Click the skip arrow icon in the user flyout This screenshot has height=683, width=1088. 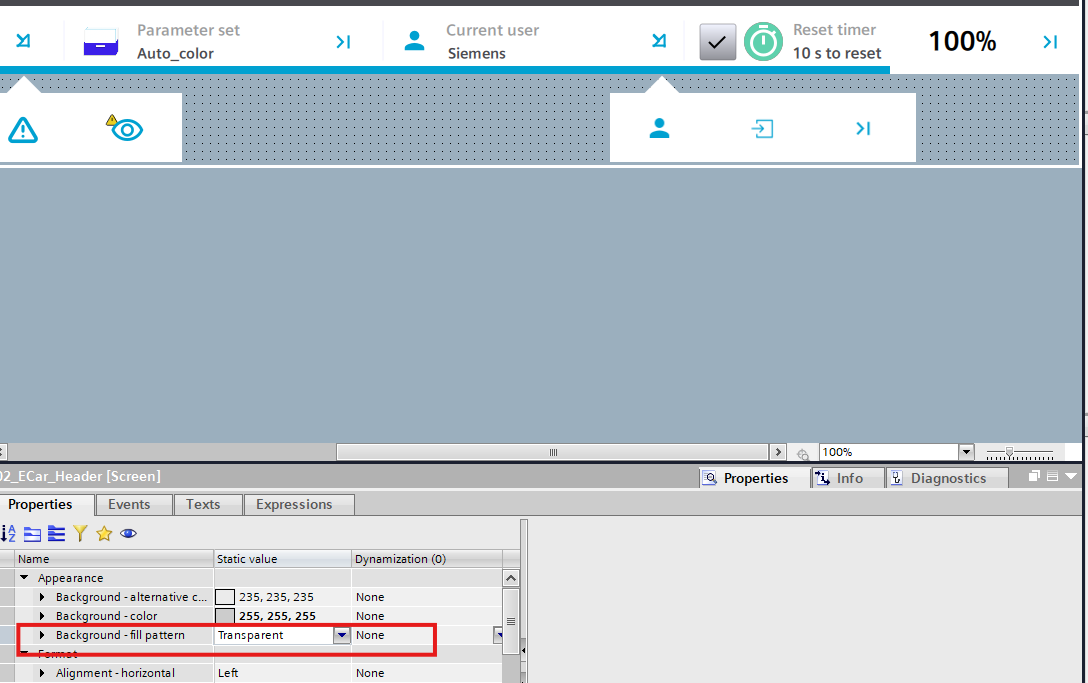point(862,128)
